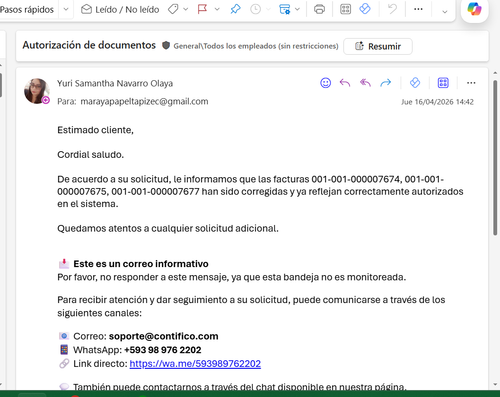Undo last action with curved arrow
Image resolution: width=500 pixels, height=397 pixels.
coord(393,9)
